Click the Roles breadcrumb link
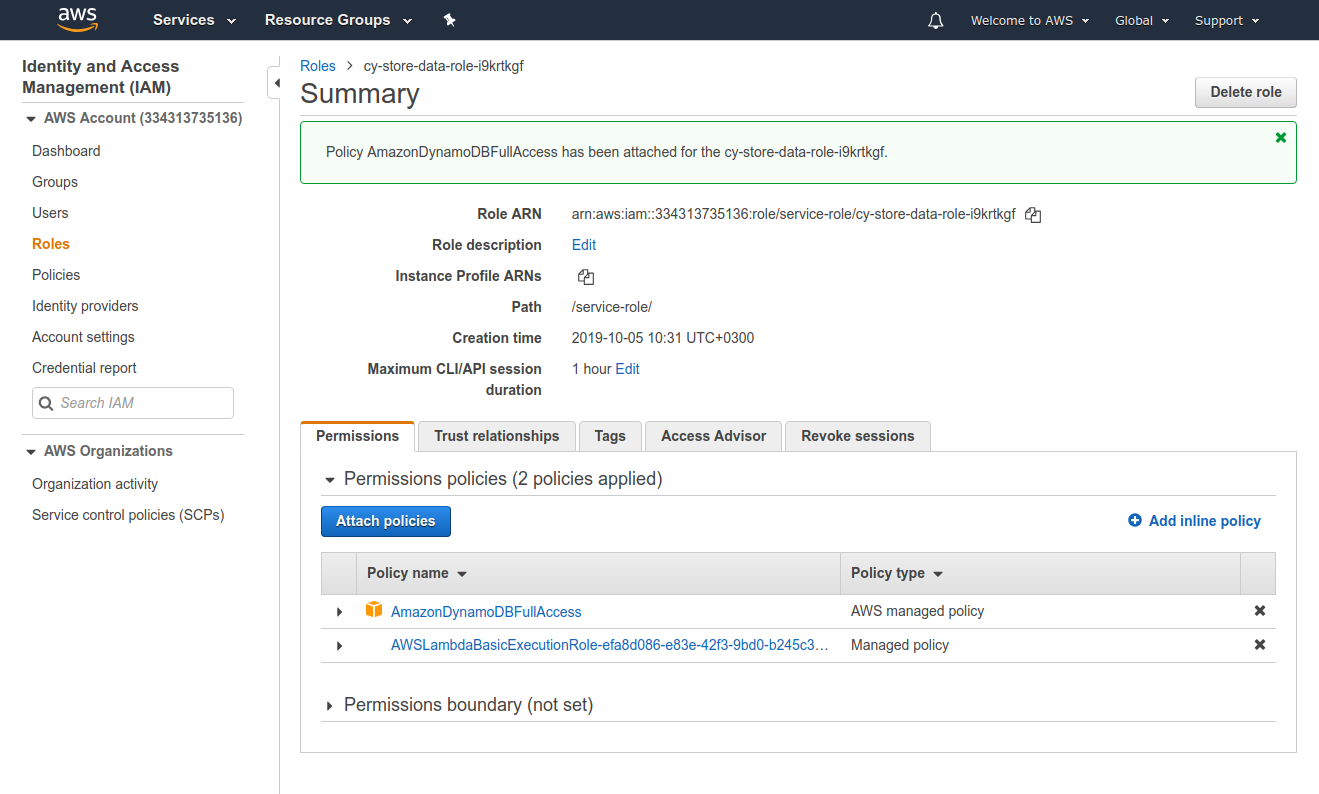 [x=318, y=66]
